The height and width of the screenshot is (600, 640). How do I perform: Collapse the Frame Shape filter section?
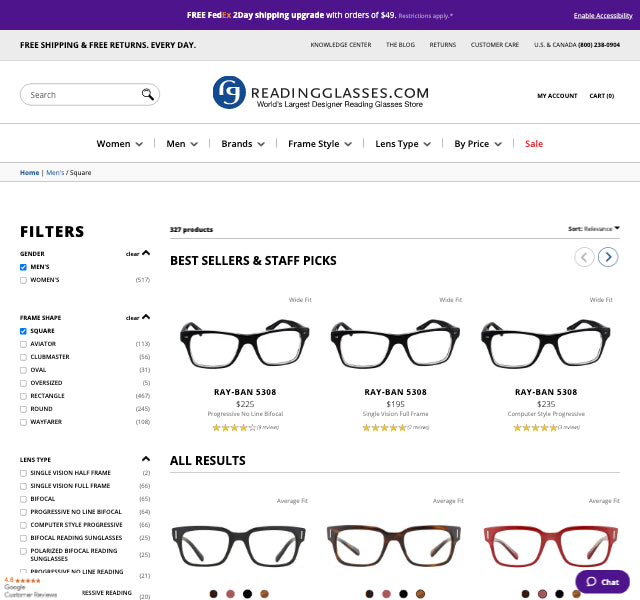[x=146, y=317]
